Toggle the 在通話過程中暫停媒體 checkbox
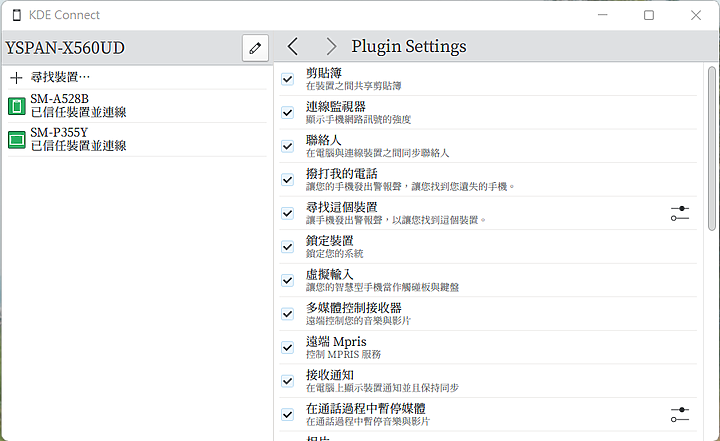The width and height of the screenshot is (720, 441). (x=287, y=414)
